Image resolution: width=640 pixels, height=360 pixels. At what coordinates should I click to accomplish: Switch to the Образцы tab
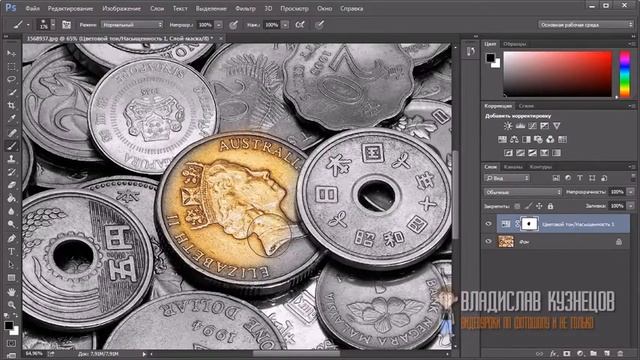(514, 44)
